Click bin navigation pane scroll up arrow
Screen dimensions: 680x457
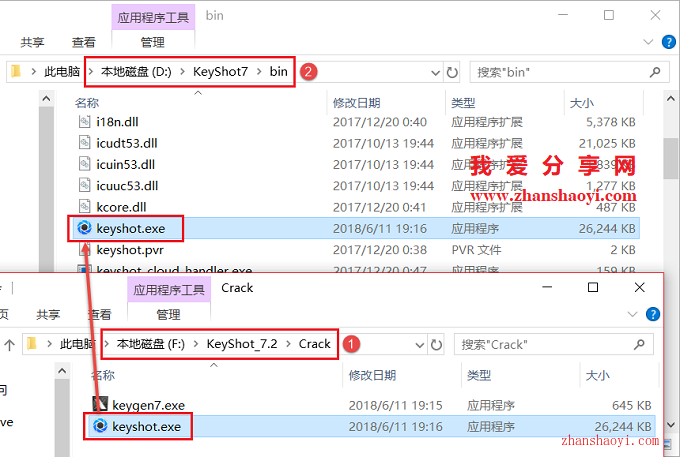(46, 99)
